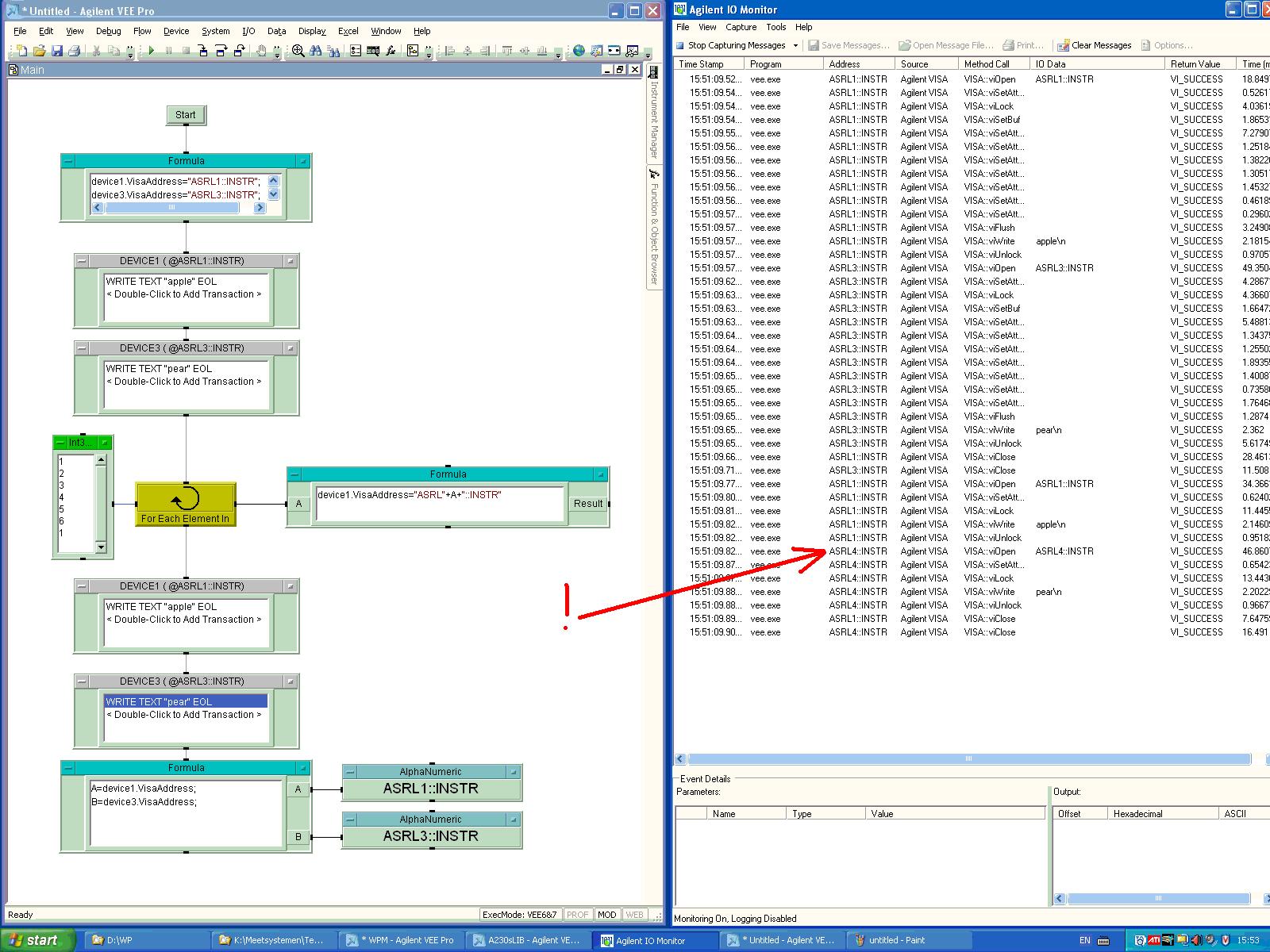This screenshot has width=1270, height=952.
Task: Click the globe web icon
Action: pos(579,51)
